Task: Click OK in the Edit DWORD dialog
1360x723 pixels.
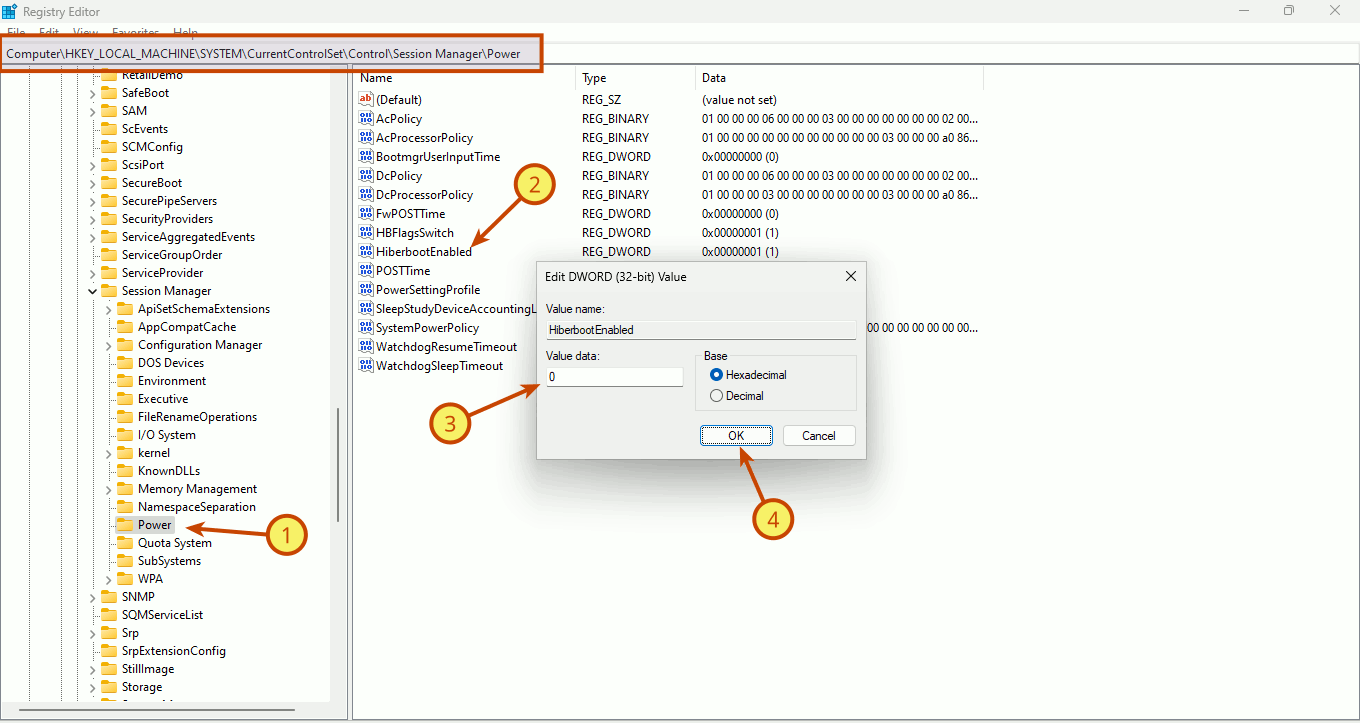Action: (736, 436)
